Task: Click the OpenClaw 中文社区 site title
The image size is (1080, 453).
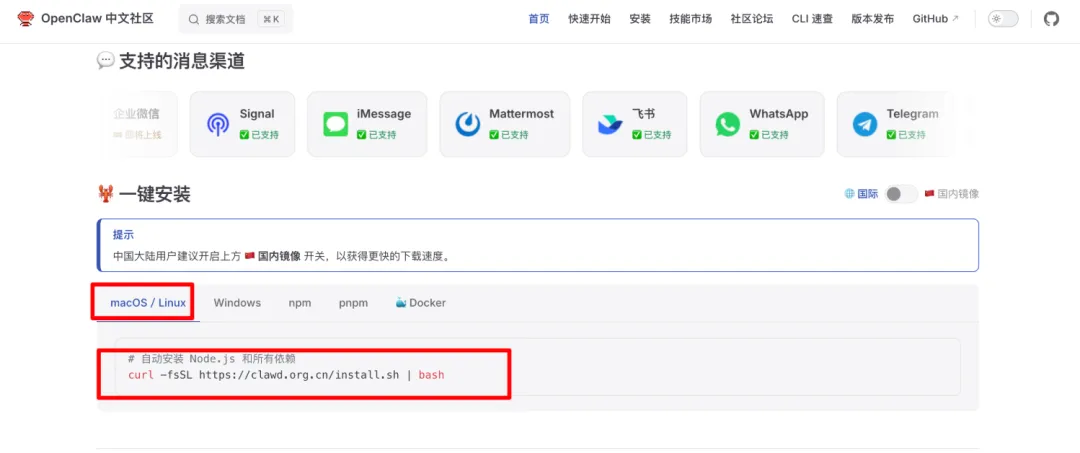Action: click(x=97, y=19)
